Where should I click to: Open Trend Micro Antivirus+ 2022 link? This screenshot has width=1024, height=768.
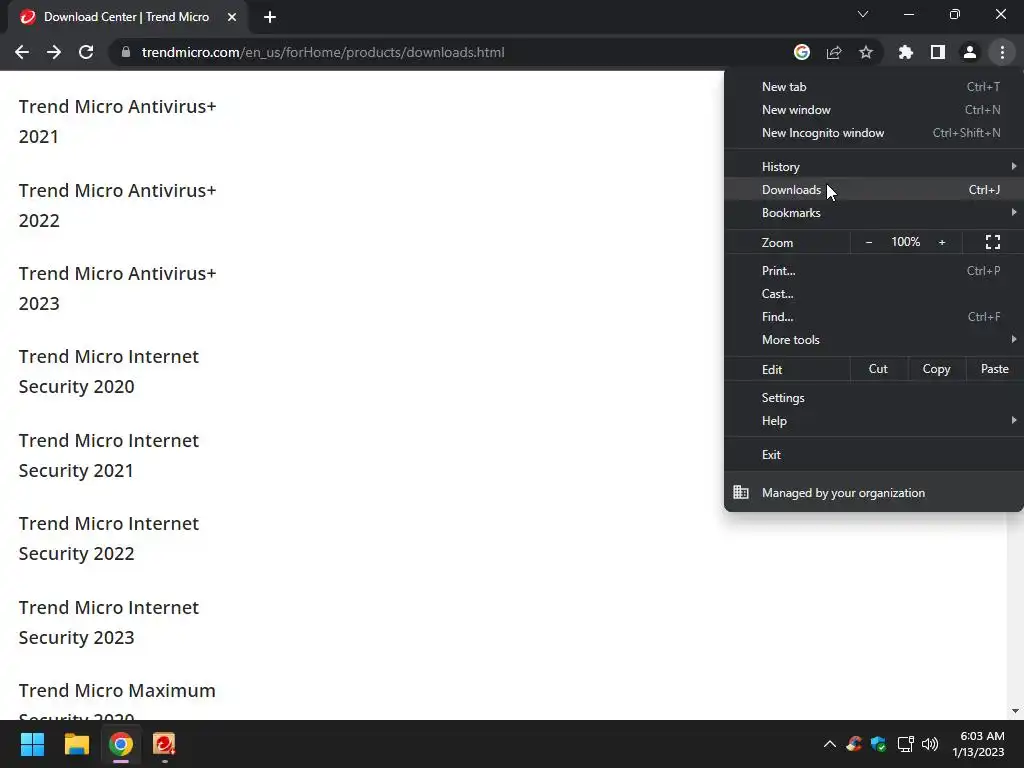[x=117, y=205]
